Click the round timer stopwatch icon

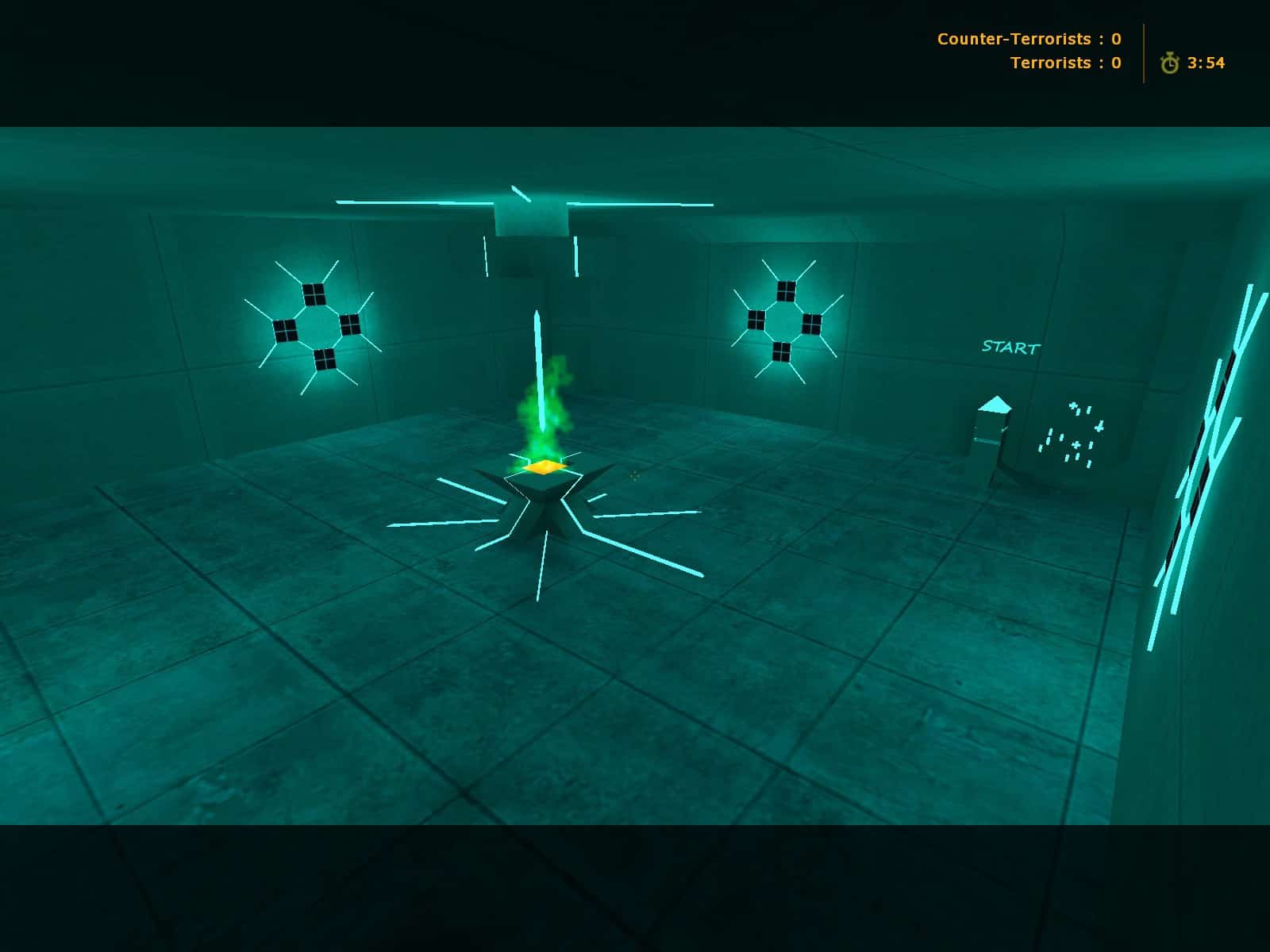click(1169, 63)
